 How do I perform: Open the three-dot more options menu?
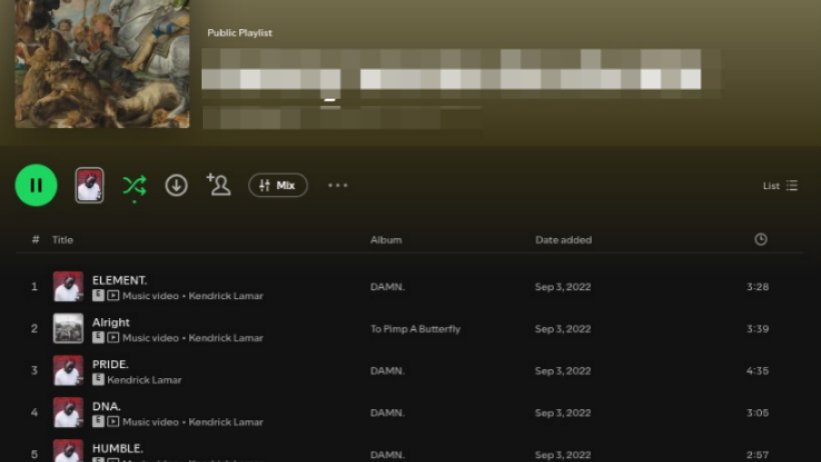coord(338,185)
